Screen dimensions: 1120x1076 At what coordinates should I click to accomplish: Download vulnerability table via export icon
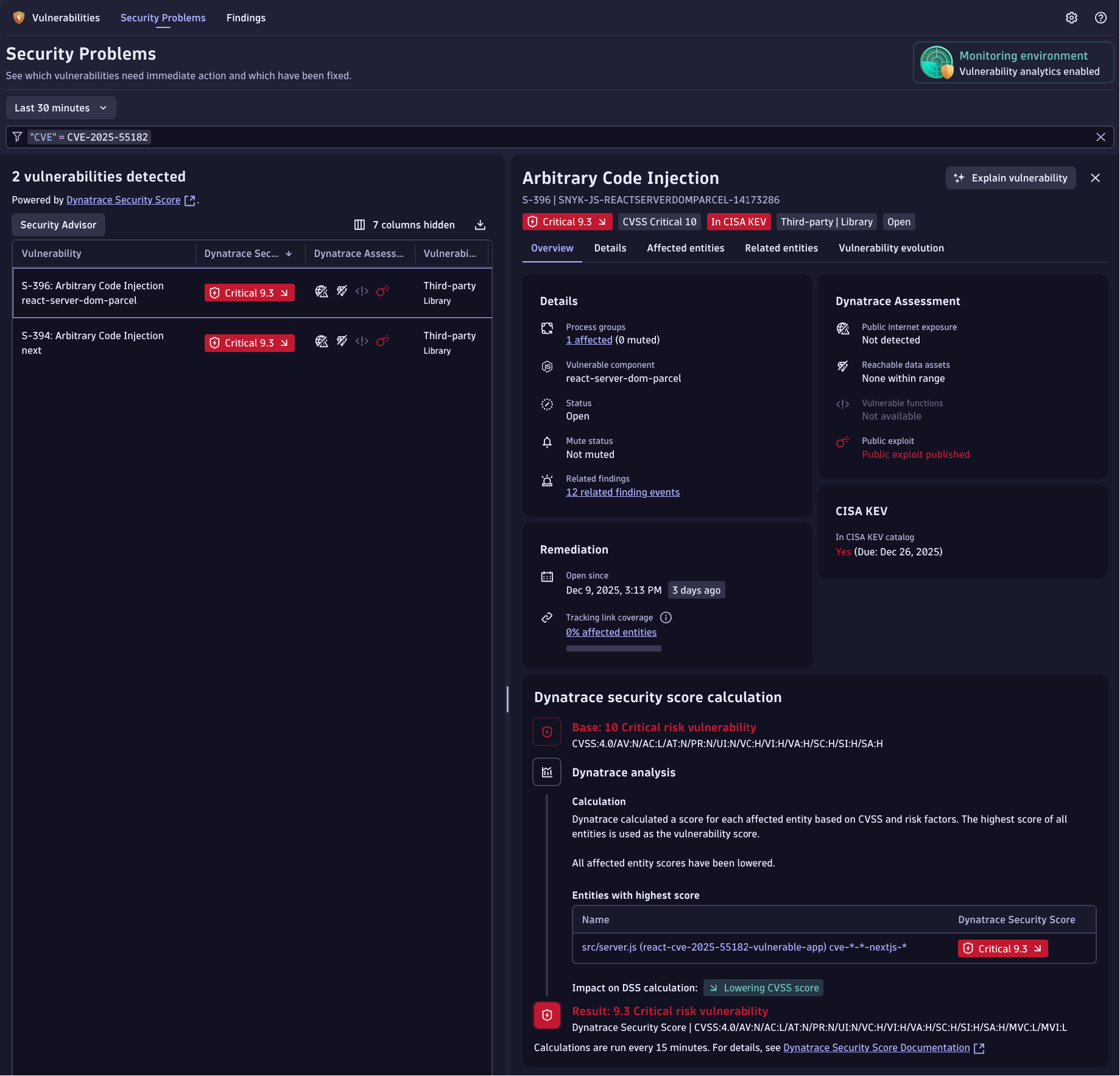click(x=480, y=225)
